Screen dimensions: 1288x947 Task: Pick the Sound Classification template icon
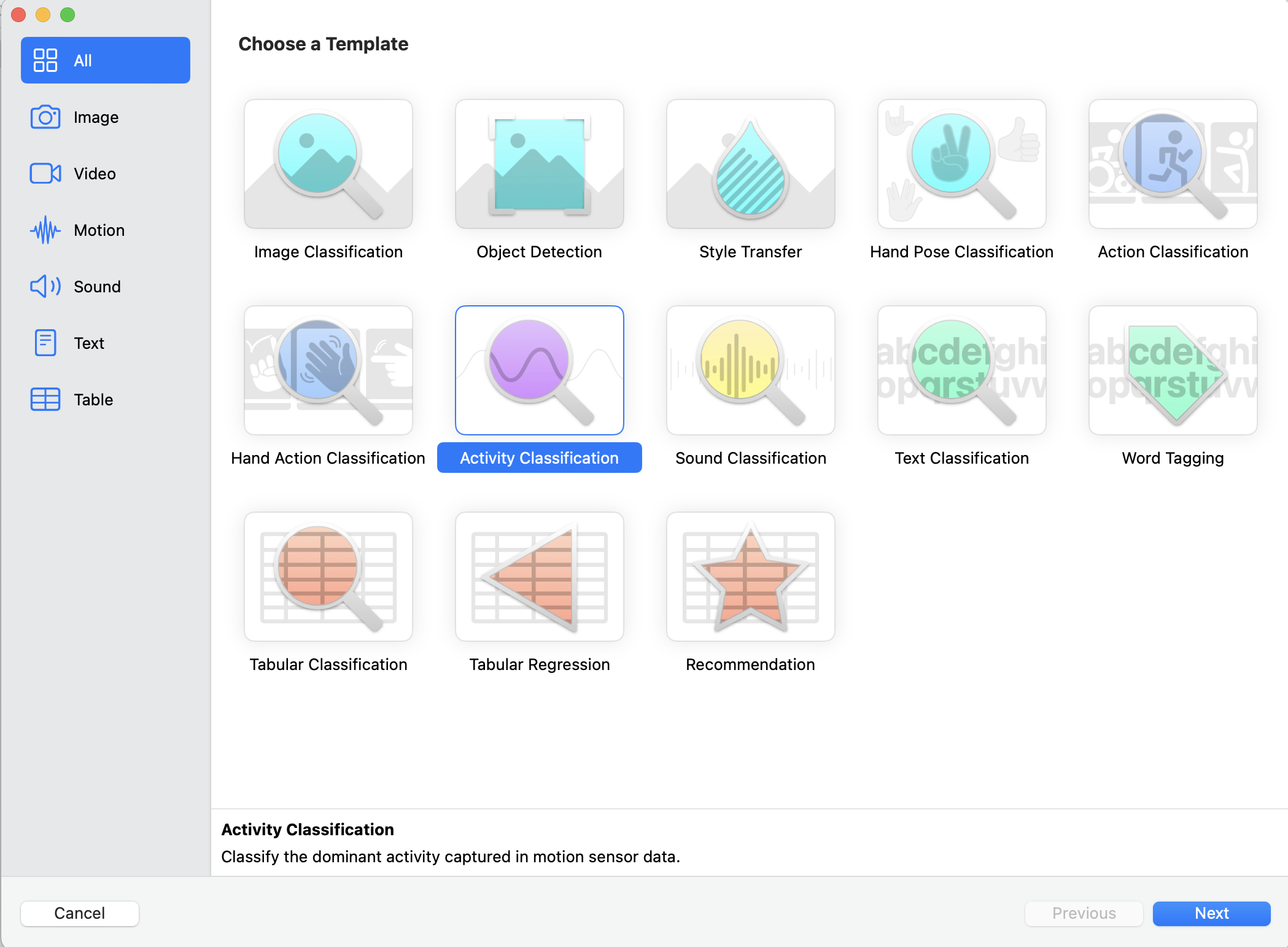coord(750,370)
